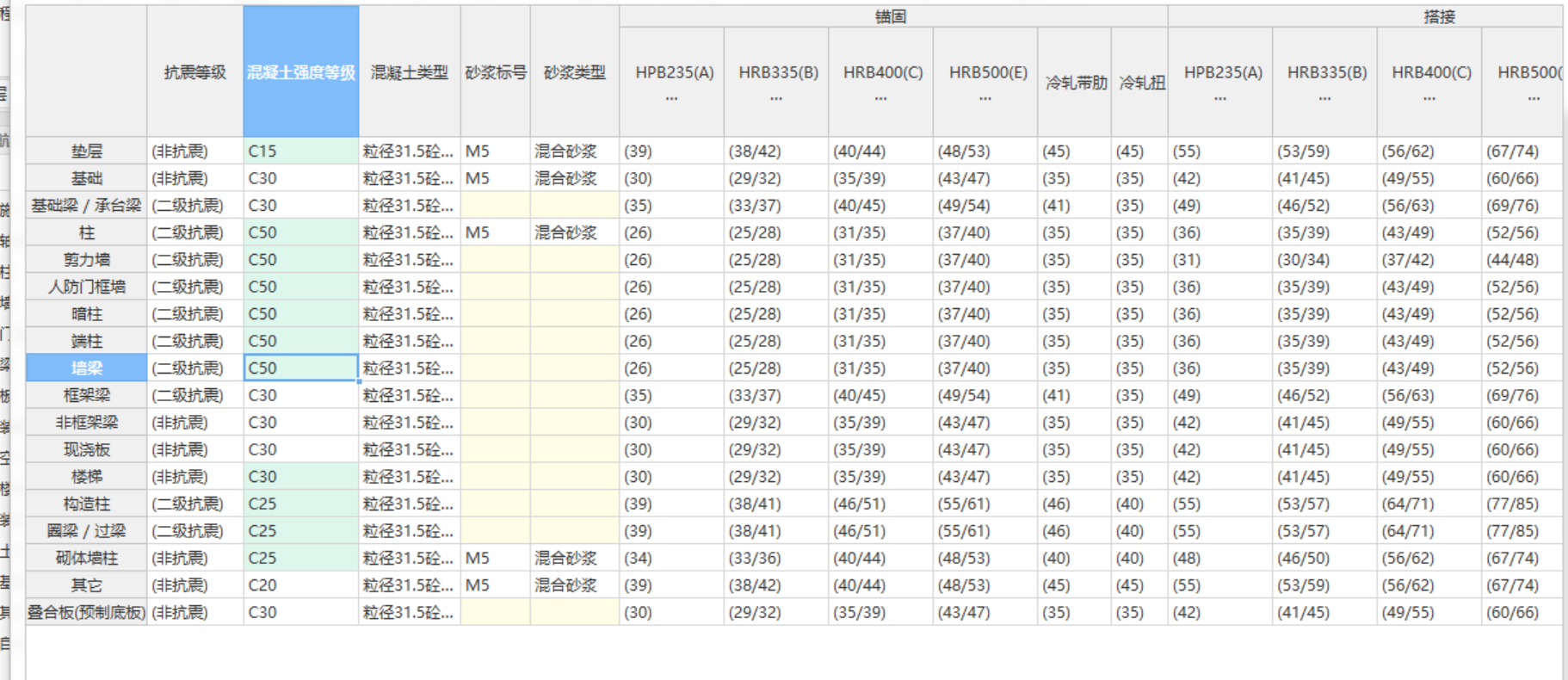Select the 柱 row header
Viewport: 1568px width, 680px height.
87,232
